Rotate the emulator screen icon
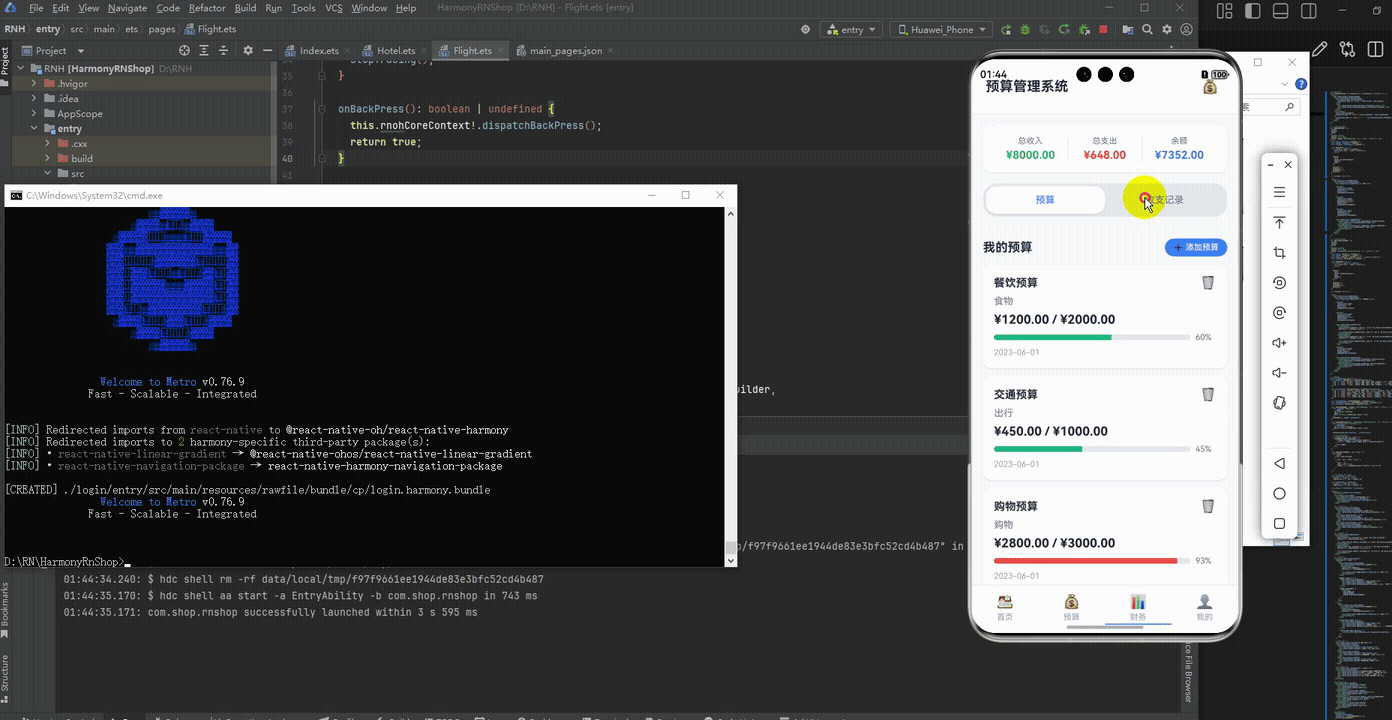 [x=1279, y=283]
